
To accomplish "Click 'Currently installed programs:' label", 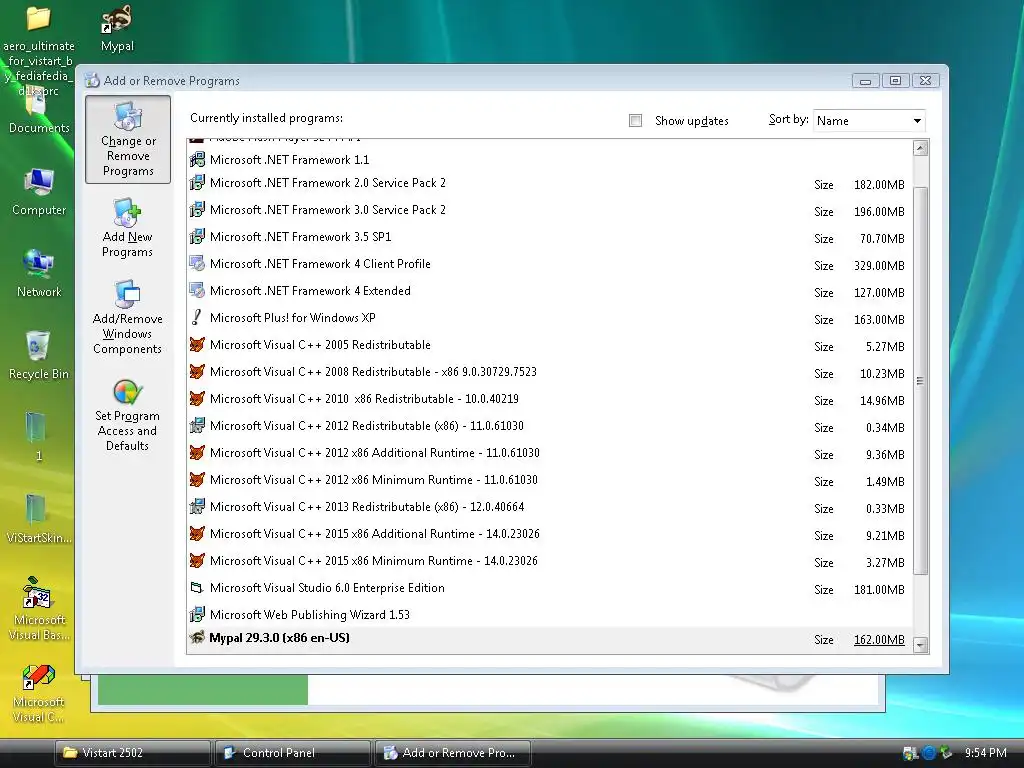I will tap(266, 118).
